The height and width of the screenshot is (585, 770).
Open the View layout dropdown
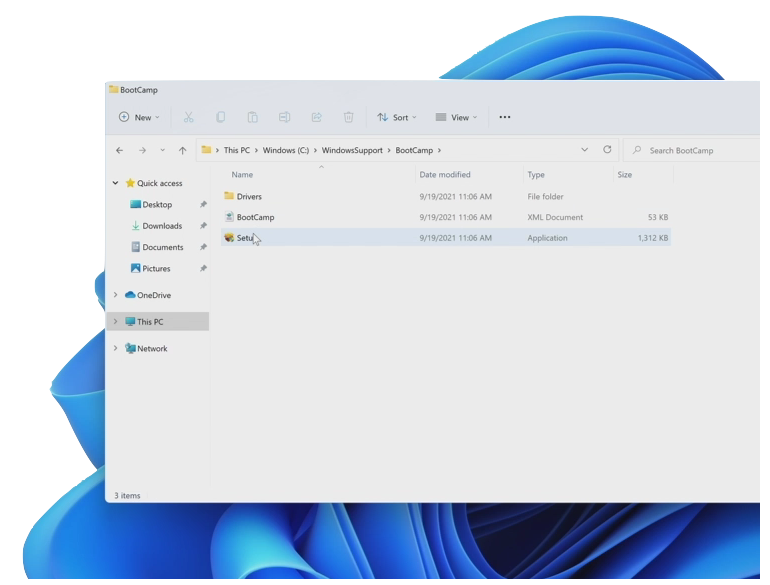456,117
